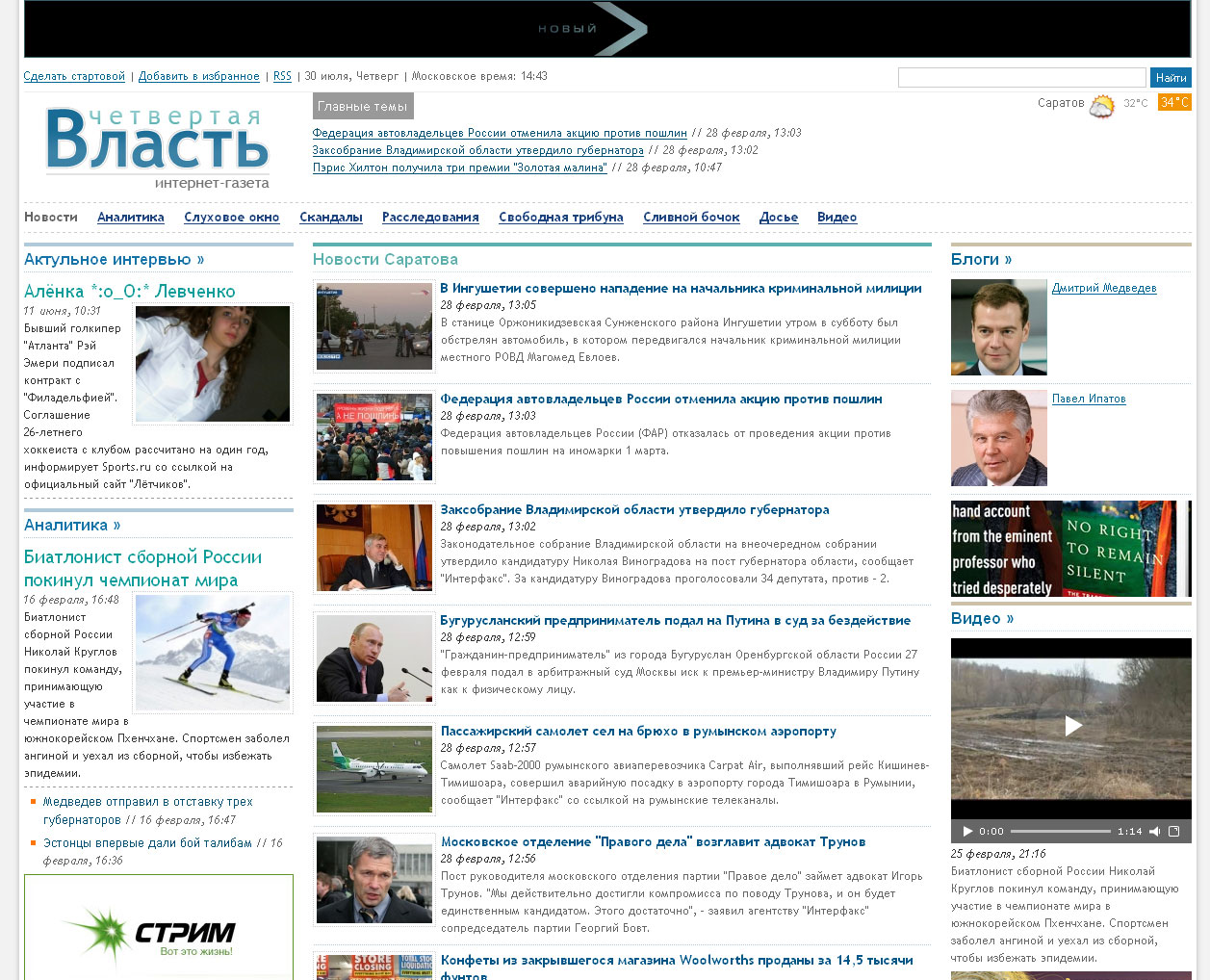This screenshot has height=980, width=1210.
Task: Click thumbnail of governor at desk
Action: [x=374, y=548]
